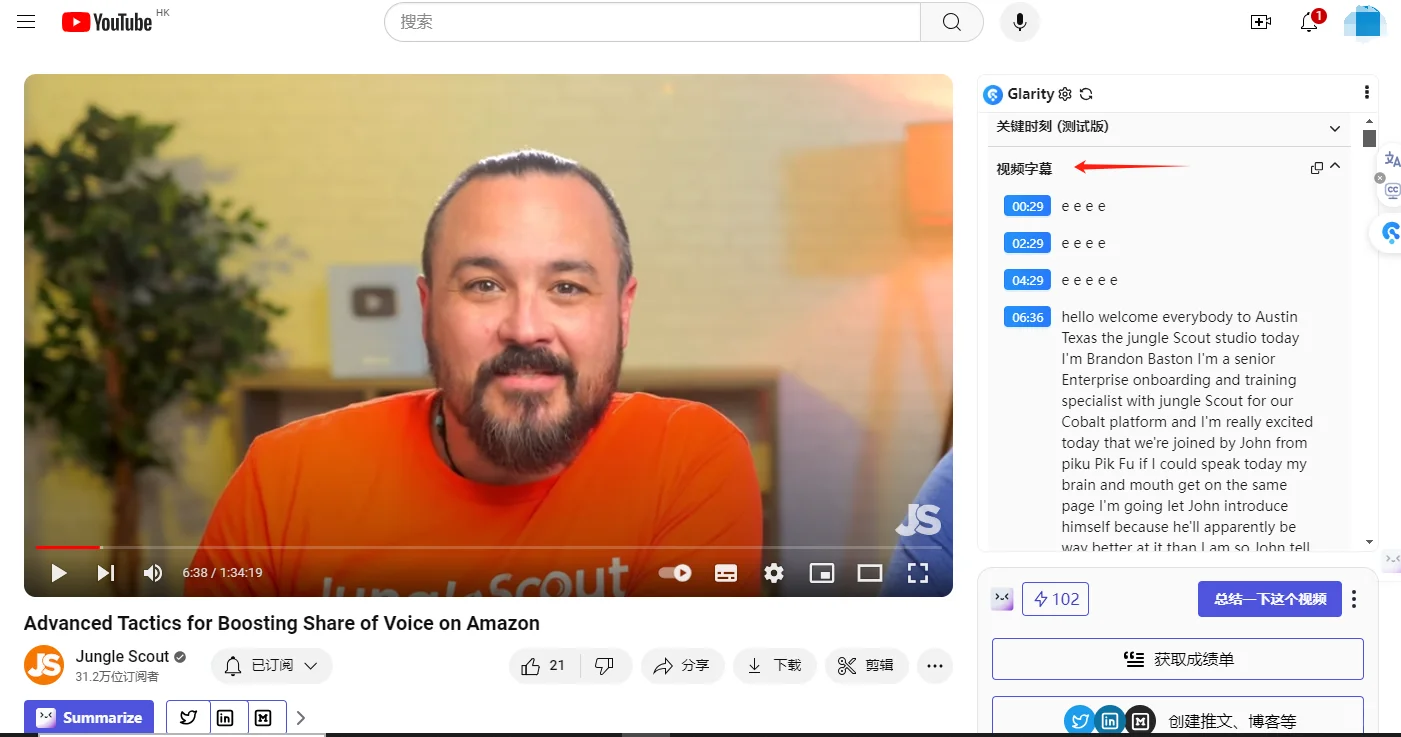Image resolution: width=1401 pixels, height=737 pixels.
Task: Click the translate icon on the right edge
Action: 1391,160
